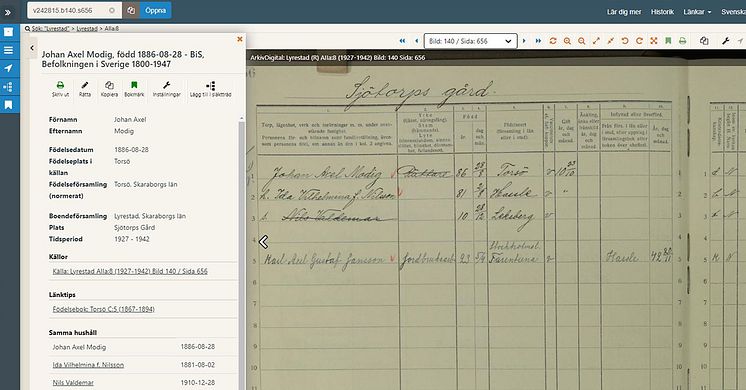Open the Länkar dropdown menu
The width and height of the screenshot is (746, 390).
(697, 12)
